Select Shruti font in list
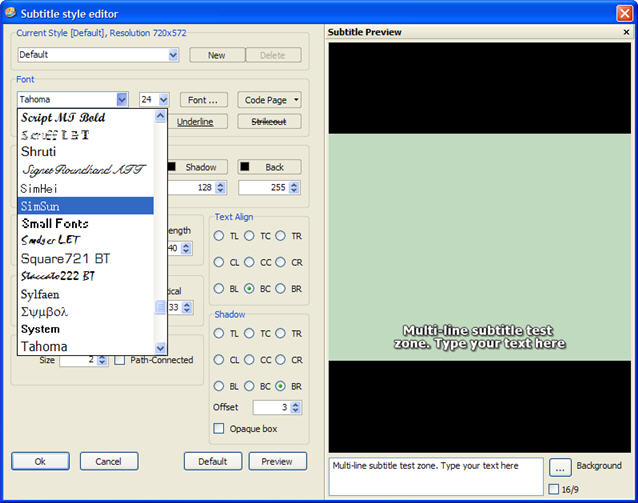 coord(86,152)
